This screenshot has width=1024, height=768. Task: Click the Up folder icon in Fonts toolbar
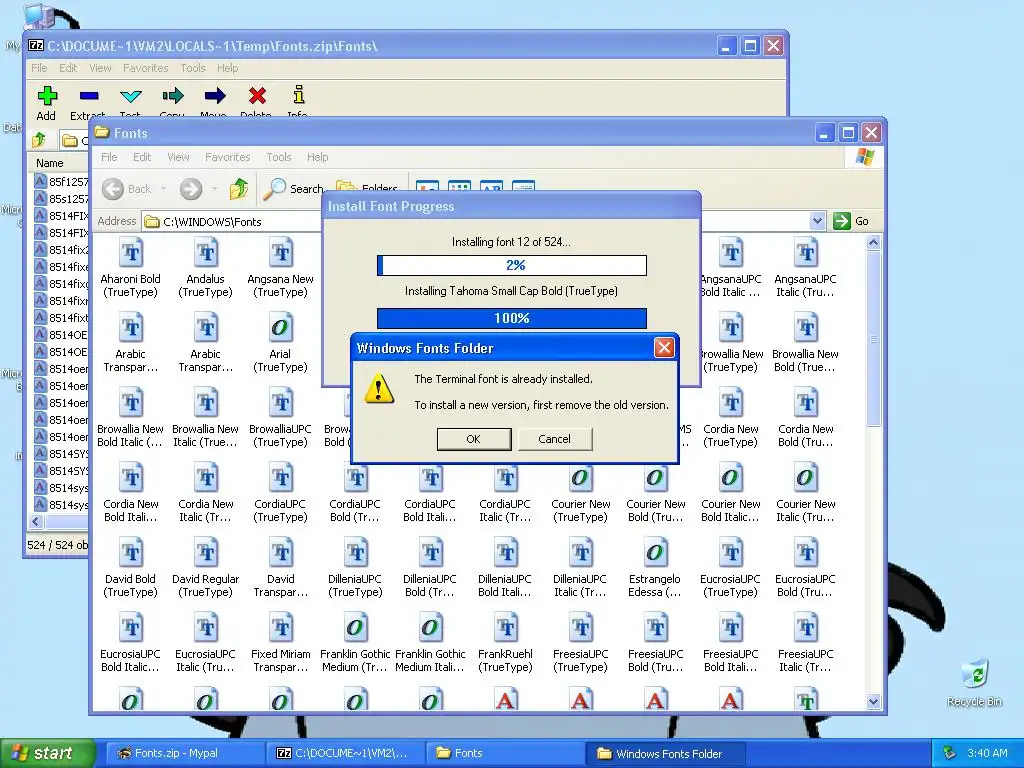(x=239, y=189)
